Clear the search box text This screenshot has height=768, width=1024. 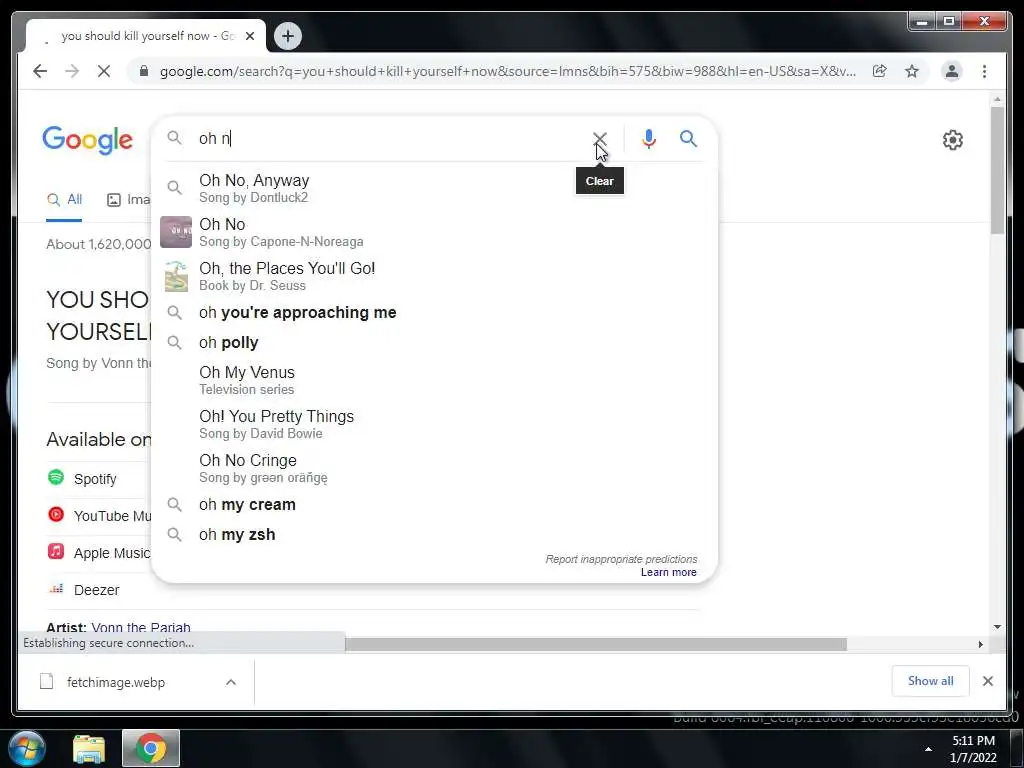tap(600, 139)
